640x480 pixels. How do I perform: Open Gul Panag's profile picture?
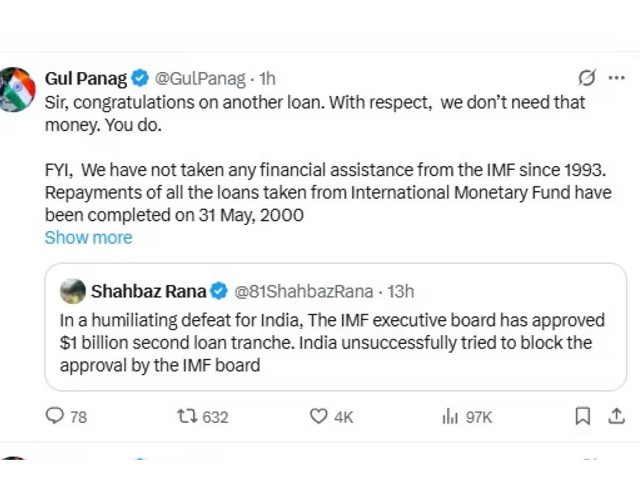(x=17, y=89)
